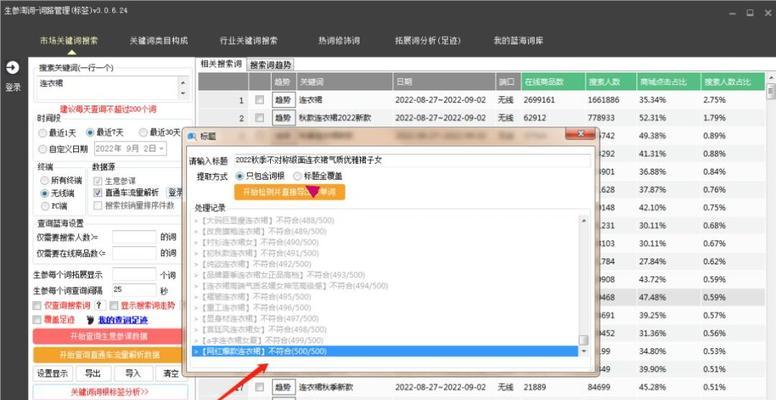Select the 最近7天 time range radio
776x400 pixels.
coord(90,133)
